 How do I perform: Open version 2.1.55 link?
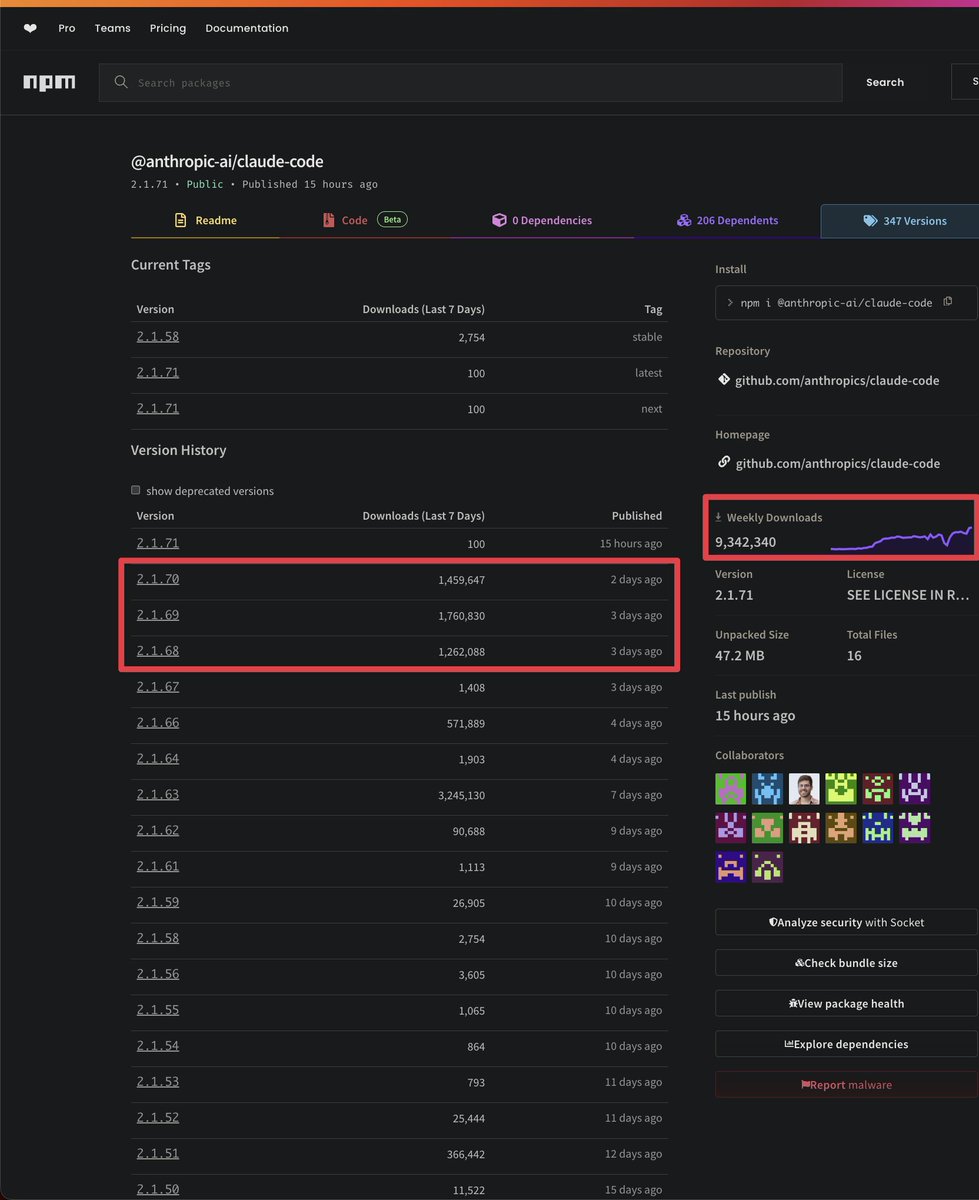[158, 1010]
